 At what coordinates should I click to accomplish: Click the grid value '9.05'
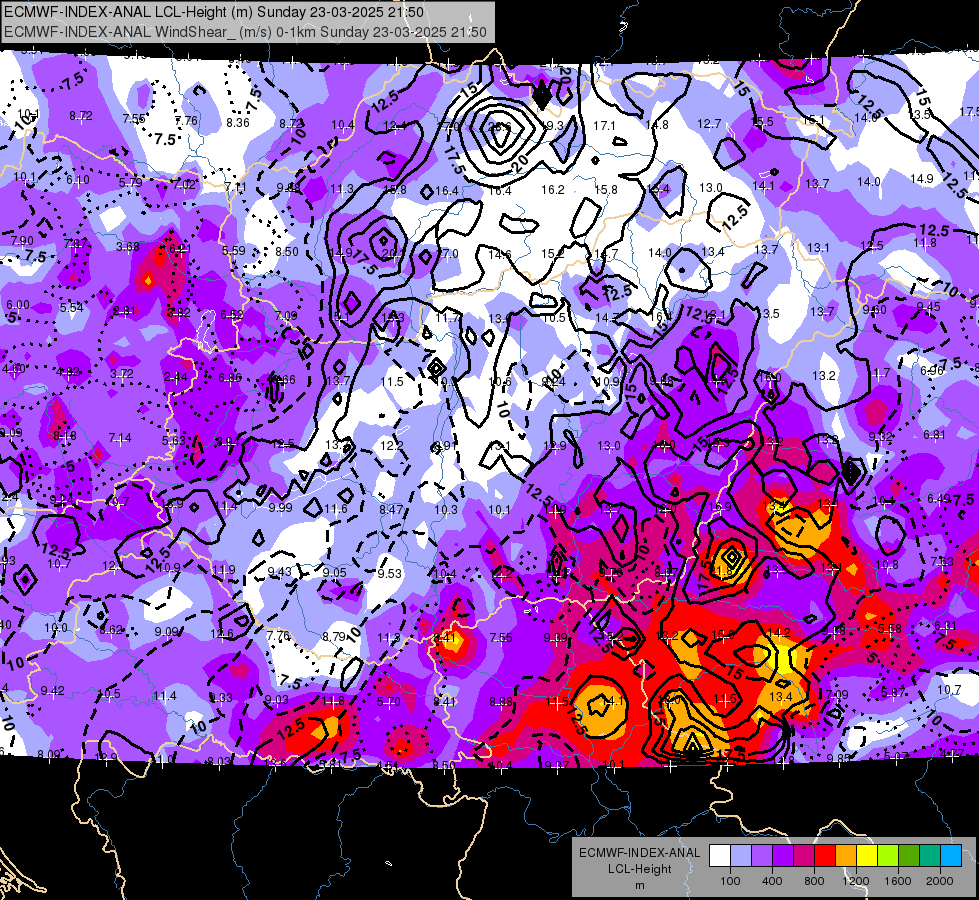(x=335, y=573)
